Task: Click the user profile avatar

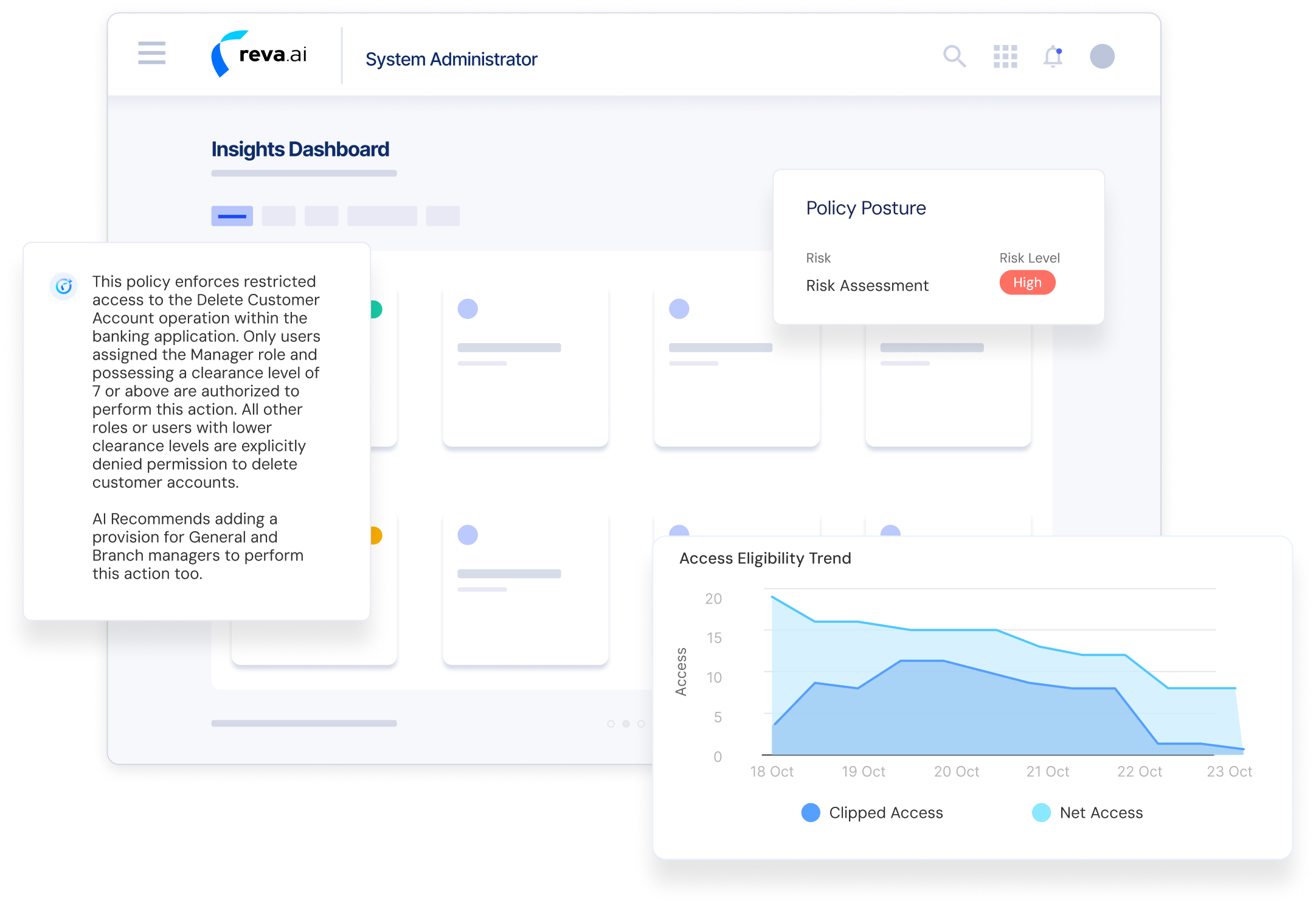Action: [1102, 57]
